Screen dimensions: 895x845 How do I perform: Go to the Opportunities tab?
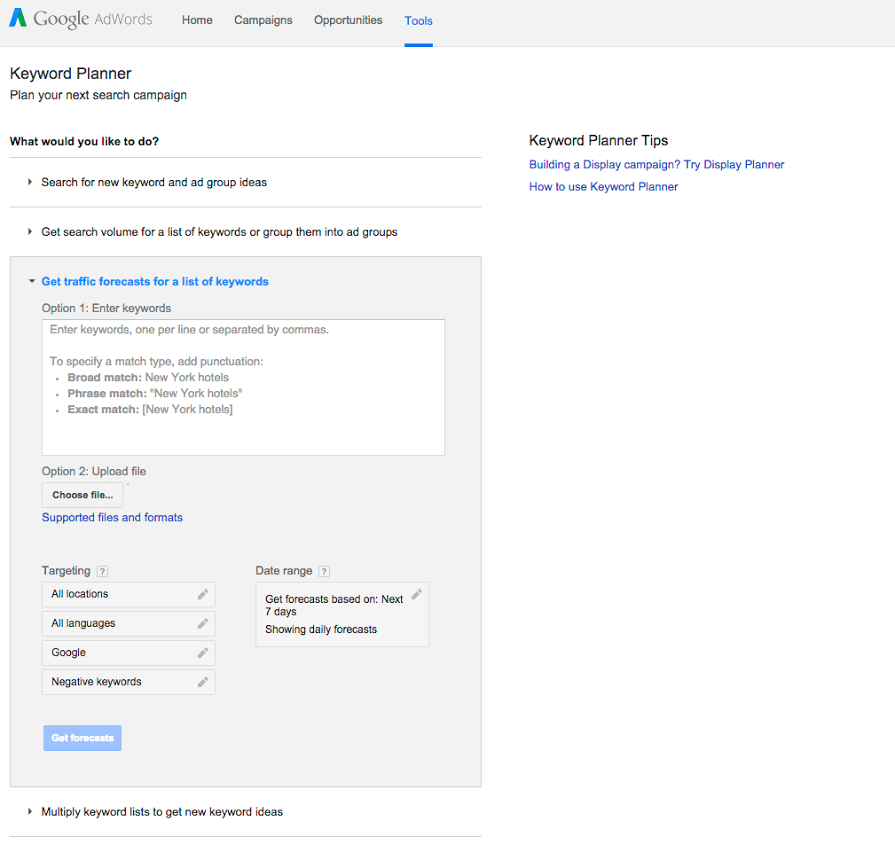pos(348,20)
